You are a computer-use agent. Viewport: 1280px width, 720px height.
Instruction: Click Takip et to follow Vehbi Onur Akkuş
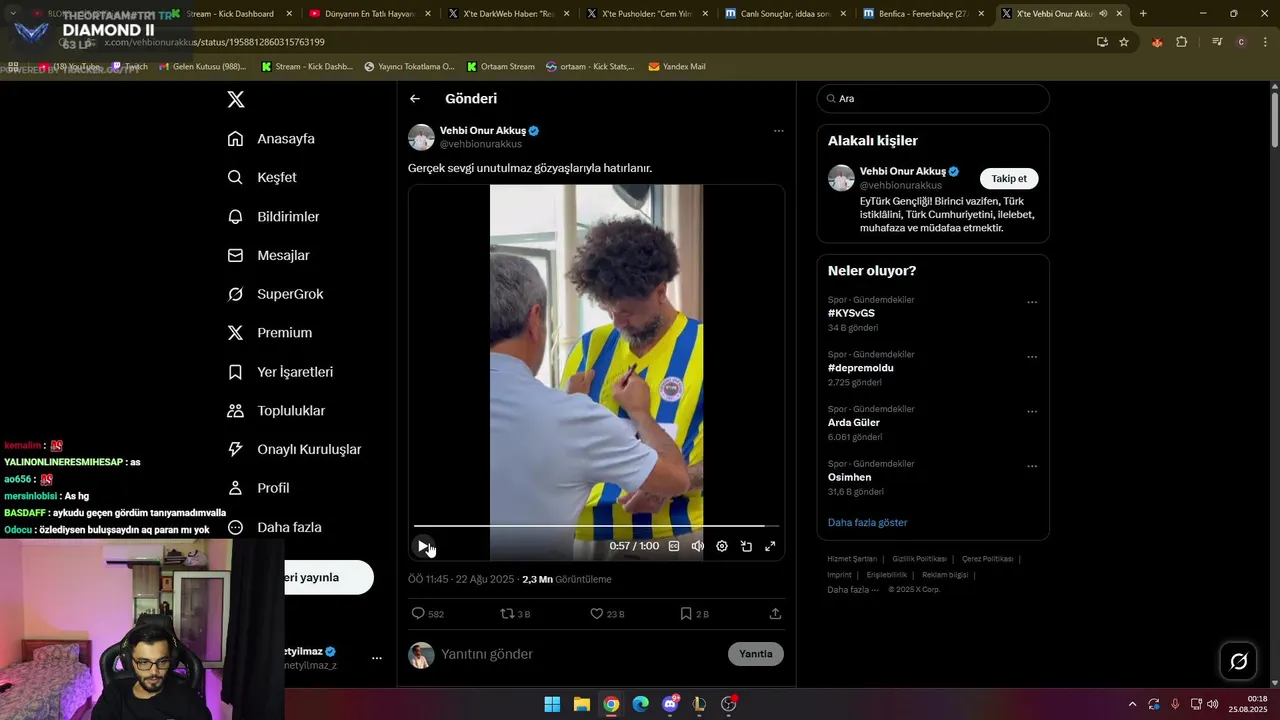coord(1009,179)
